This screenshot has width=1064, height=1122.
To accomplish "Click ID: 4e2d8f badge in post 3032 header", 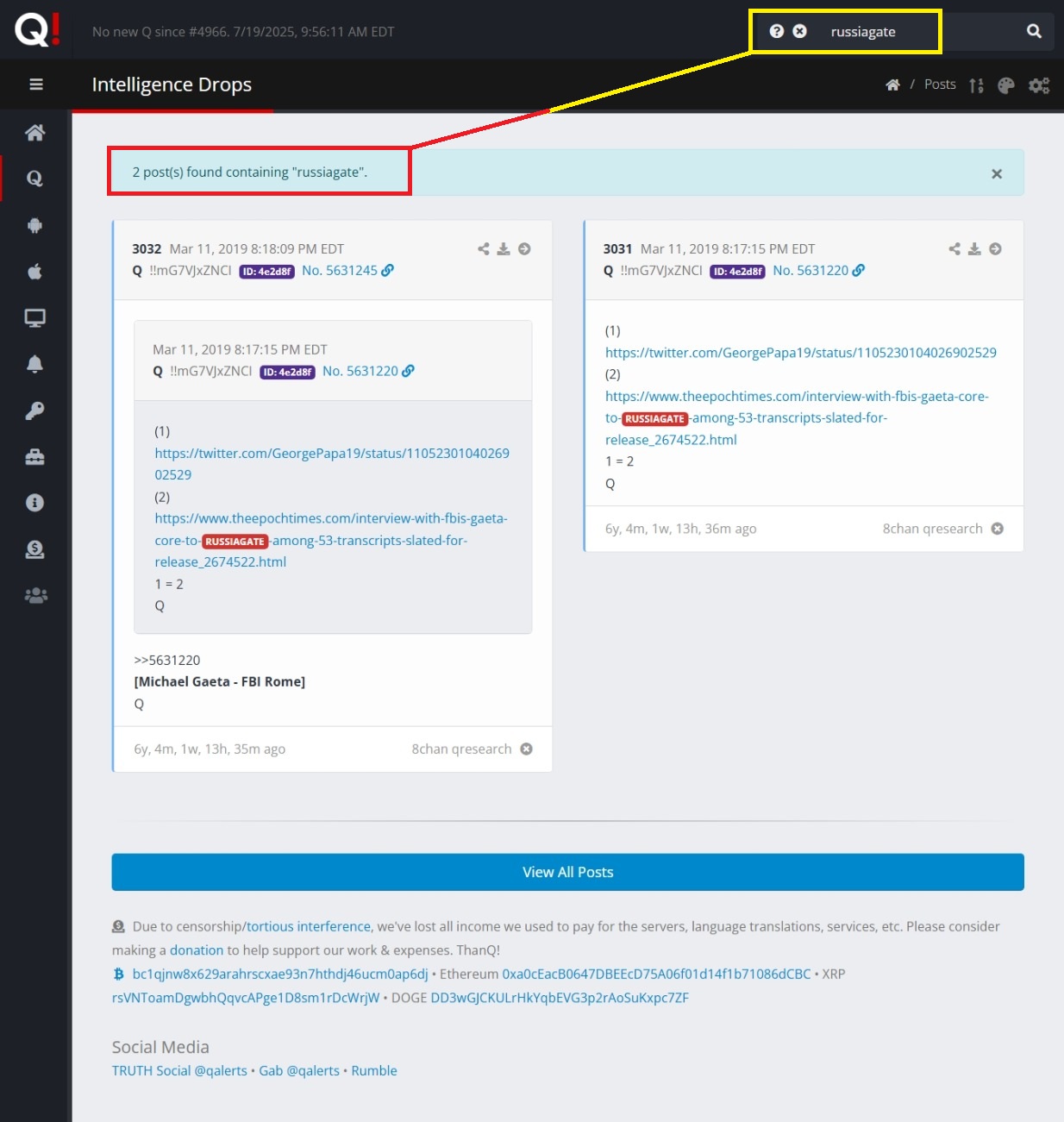I will pos(267,272).
